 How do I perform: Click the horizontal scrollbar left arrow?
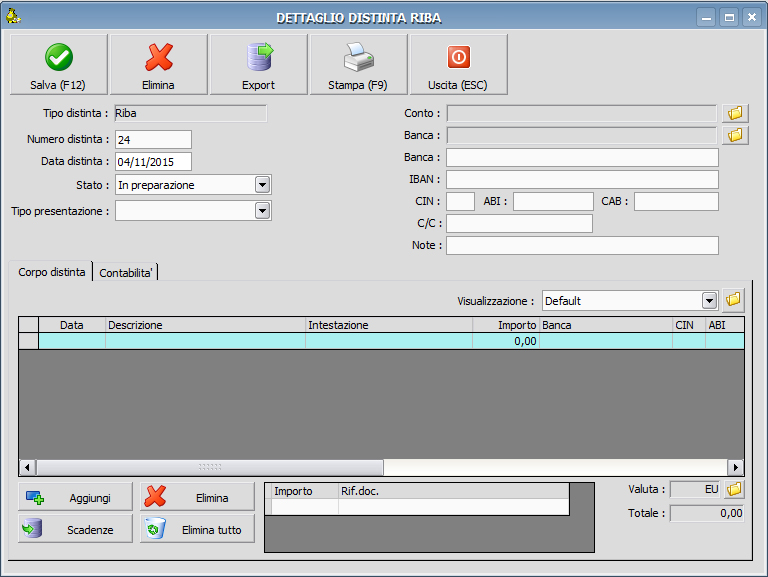click(x=27, y=467)
